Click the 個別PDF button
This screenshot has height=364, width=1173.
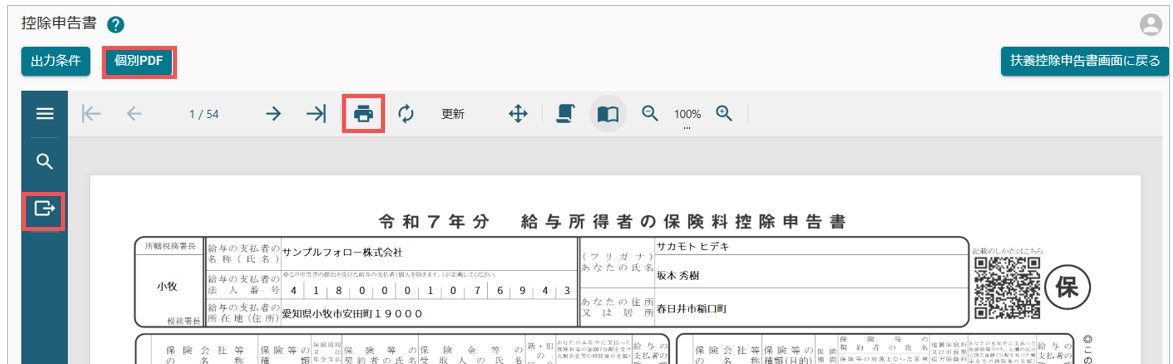coord(139,61)
